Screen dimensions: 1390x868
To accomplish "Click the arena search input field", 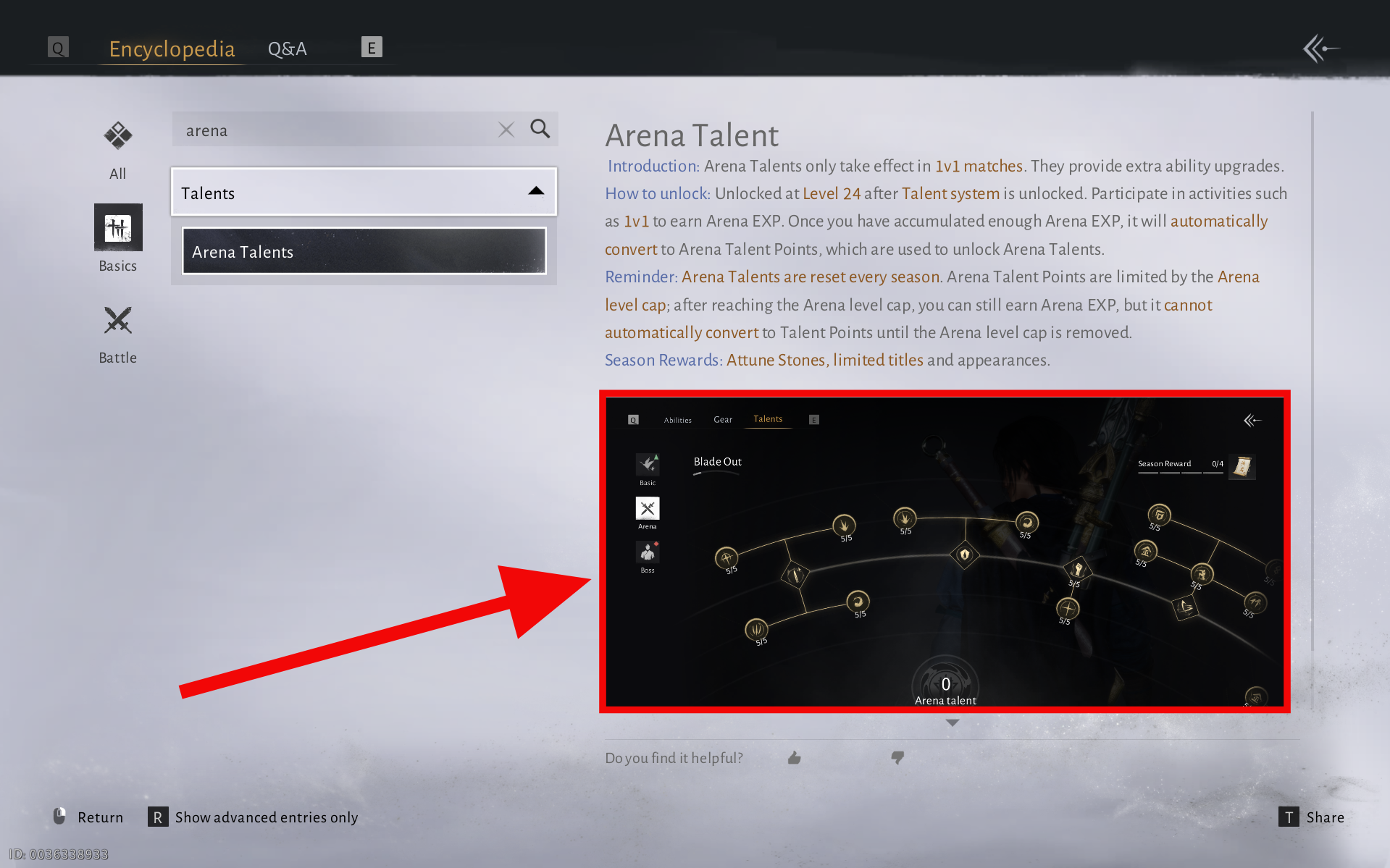I will click(333, 130).
